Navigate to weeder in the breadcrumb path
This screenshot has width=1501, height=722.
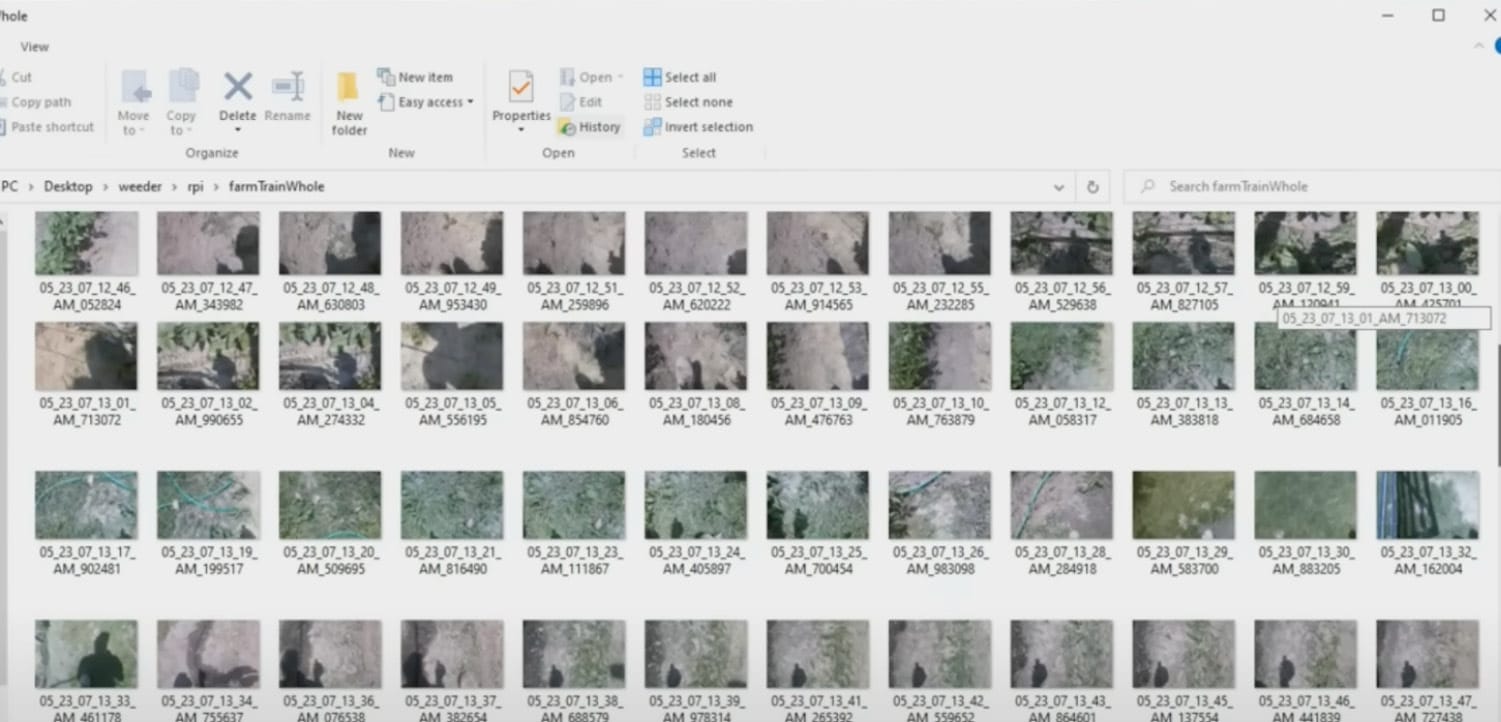point(140,187)
